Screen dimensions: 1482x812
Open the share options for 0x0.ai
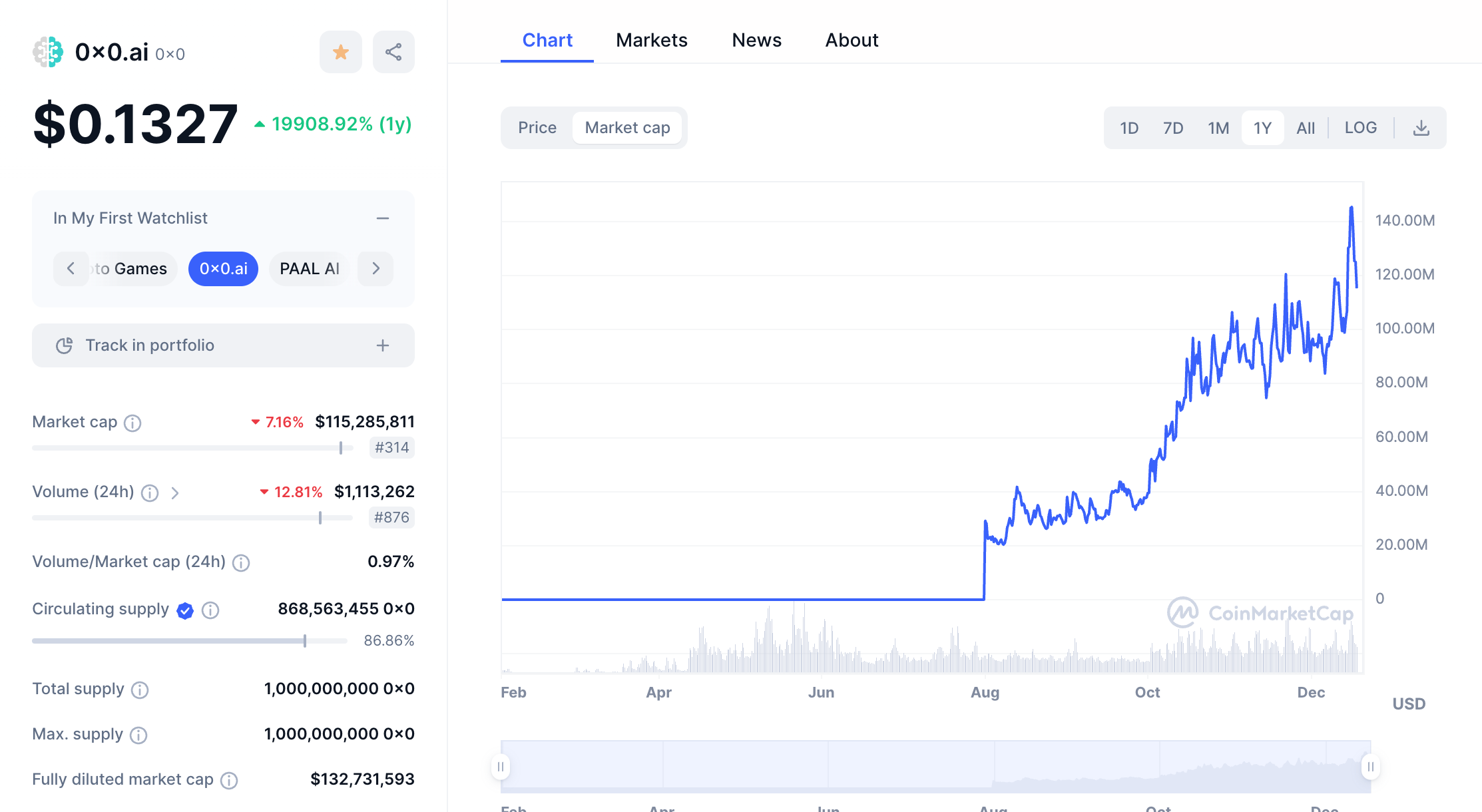pos(393,51)
